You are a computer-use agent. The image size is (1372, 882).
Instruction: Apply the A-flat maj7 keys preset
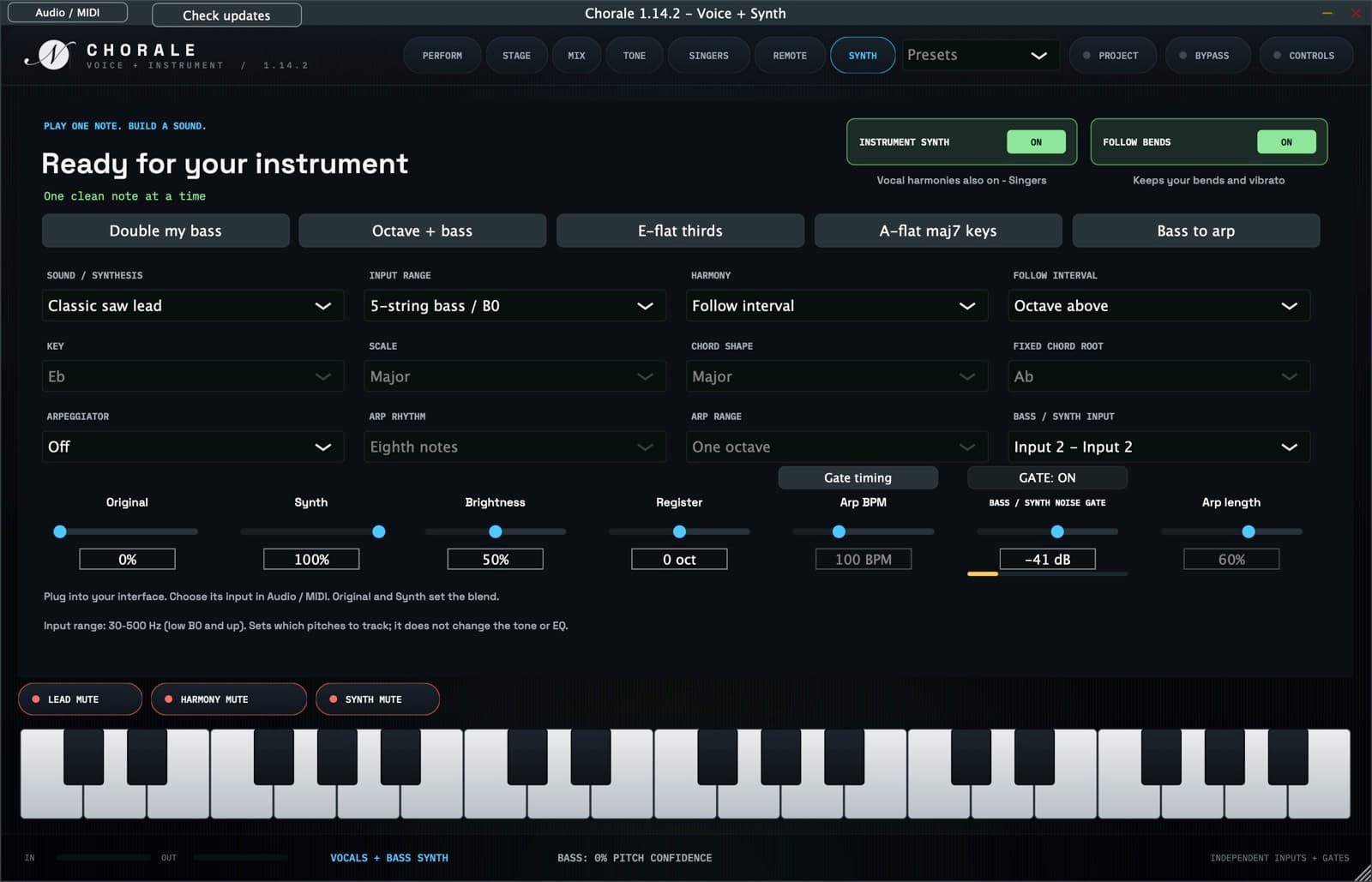938,231
